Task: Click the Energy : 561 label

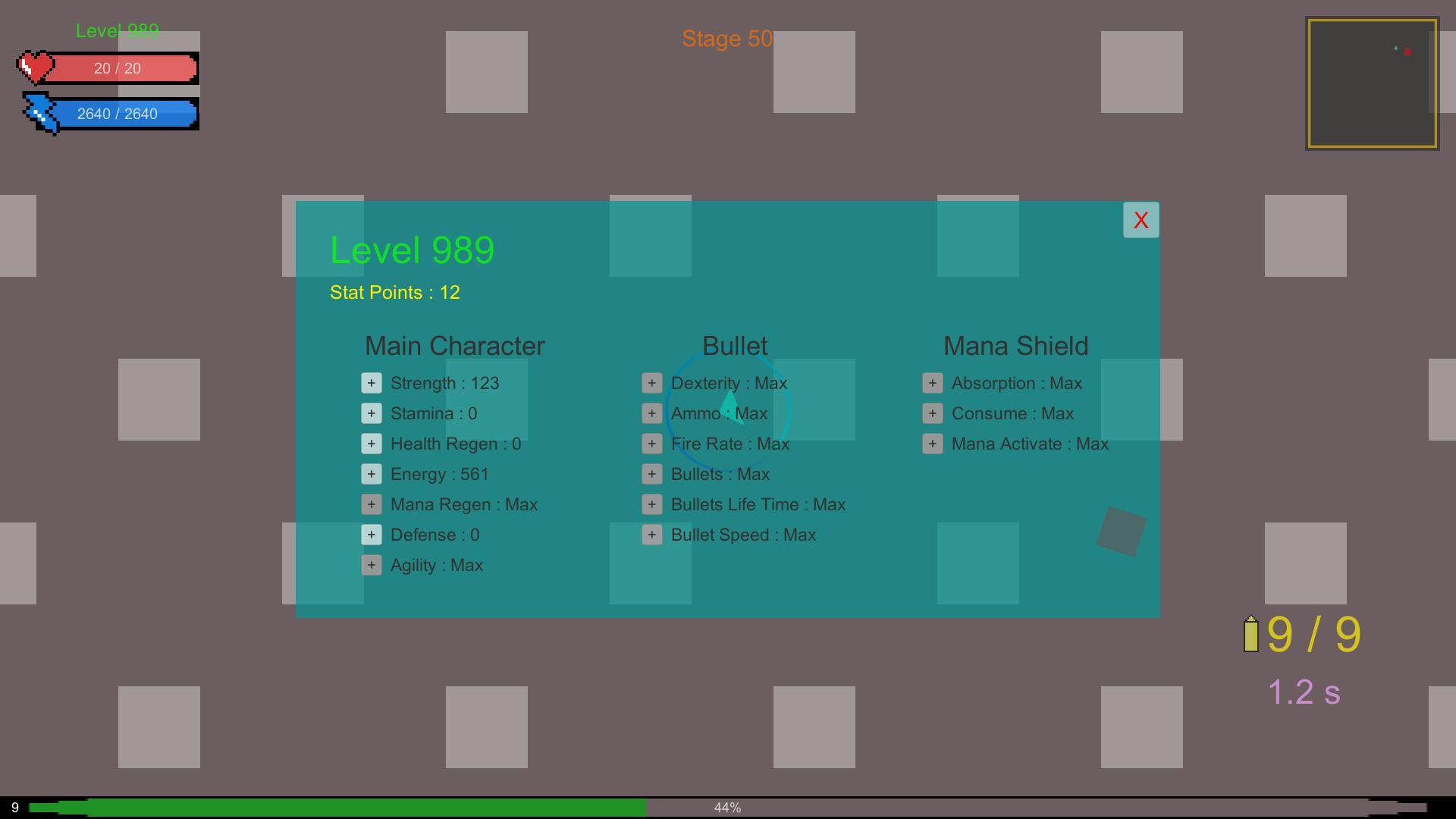Action: [440, 474]
